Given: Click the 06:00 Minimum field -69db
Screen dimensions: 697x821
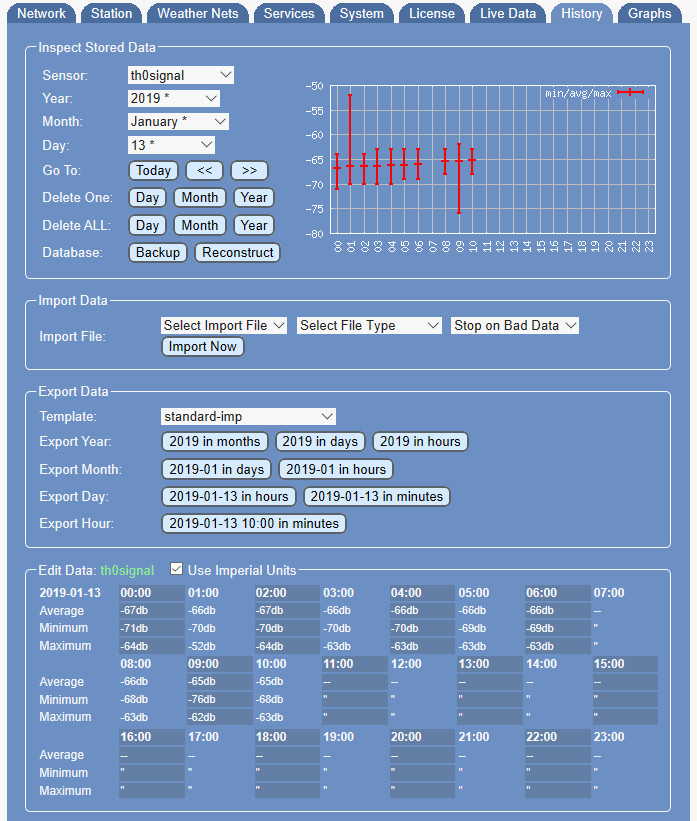Looking at the screenshot, I should [558, 628].
